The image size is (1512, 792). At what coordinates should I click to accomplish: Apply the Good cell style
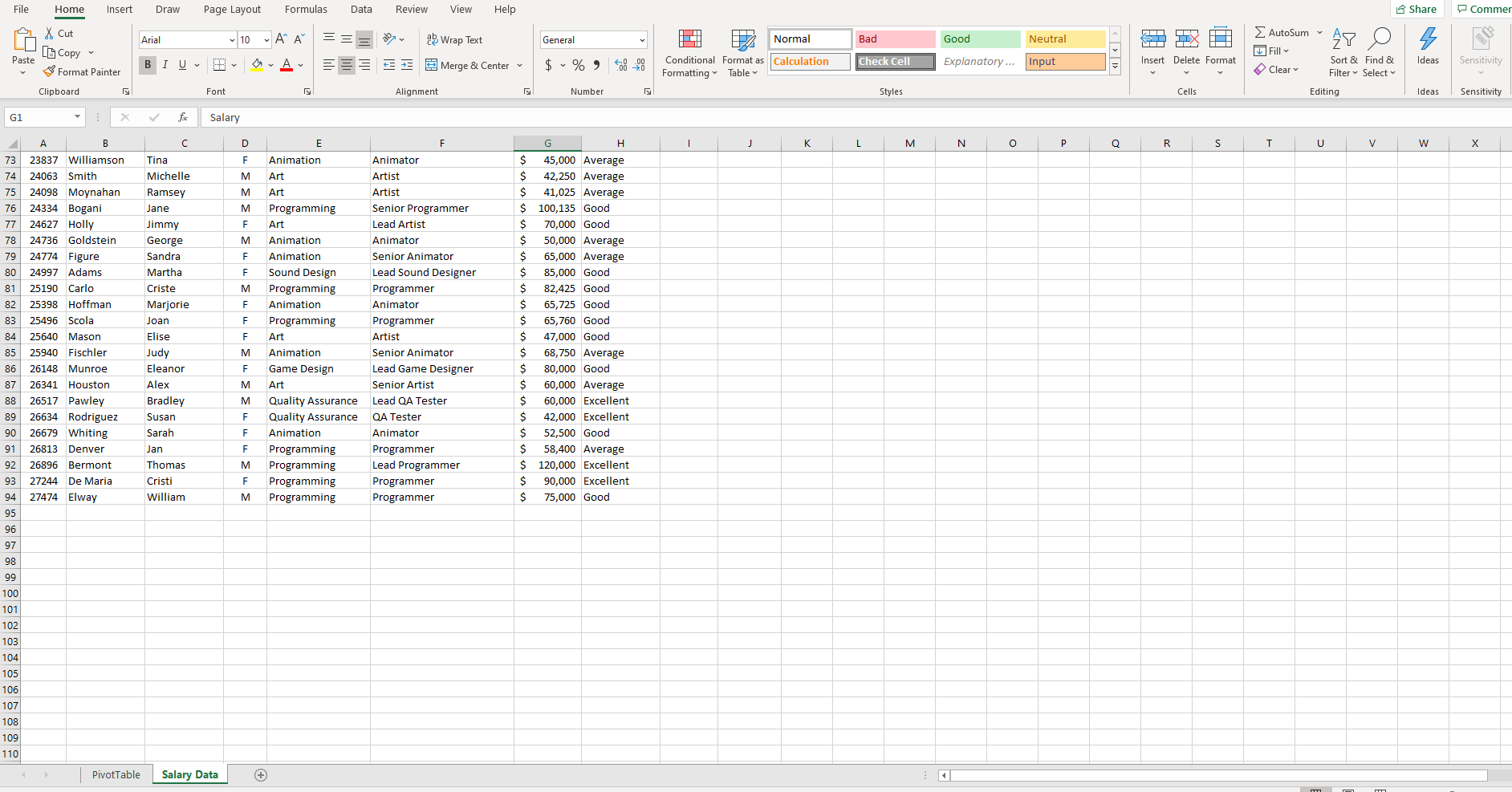980,39
